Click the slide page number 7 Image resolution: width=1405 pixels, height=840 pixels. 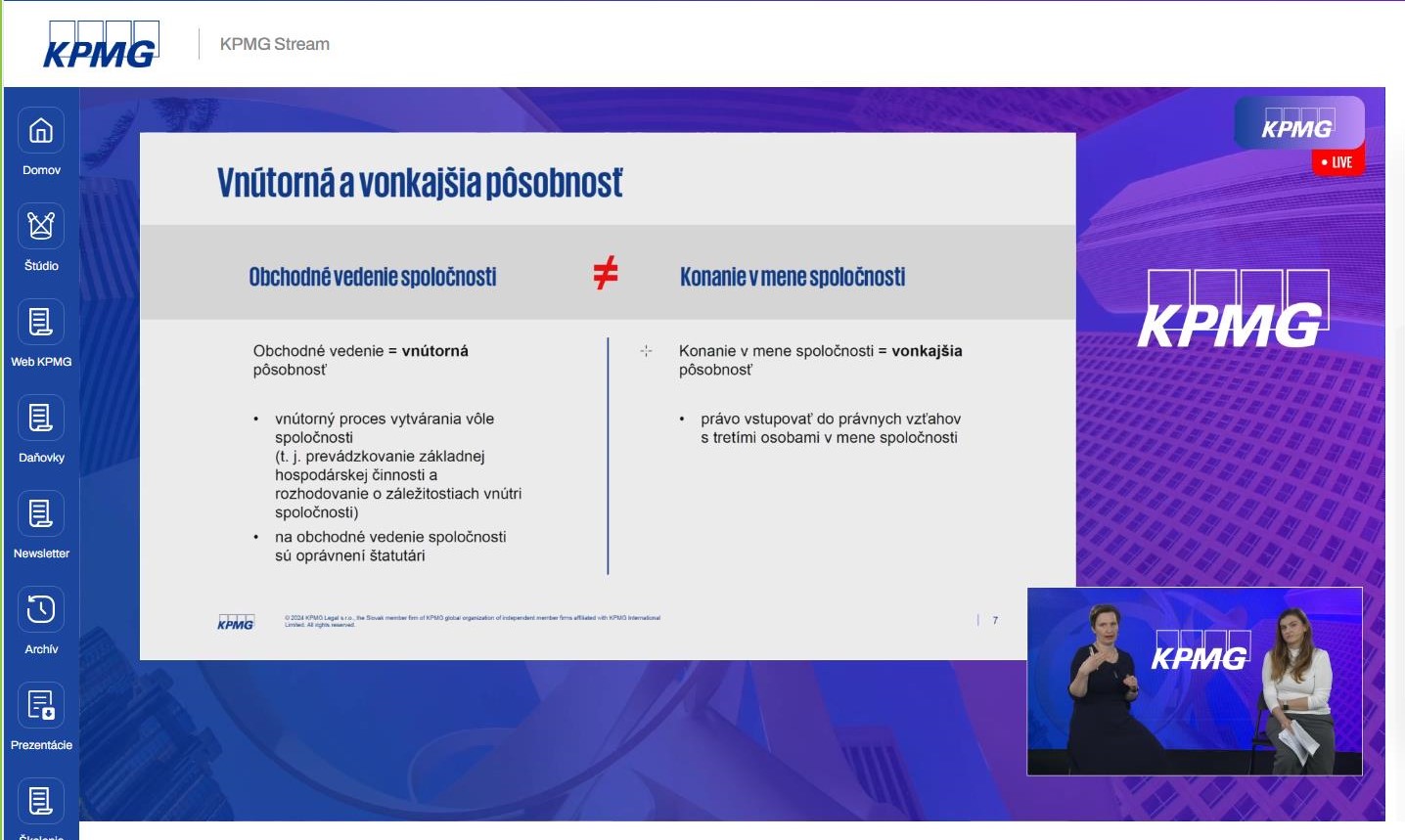coord(995,620)
